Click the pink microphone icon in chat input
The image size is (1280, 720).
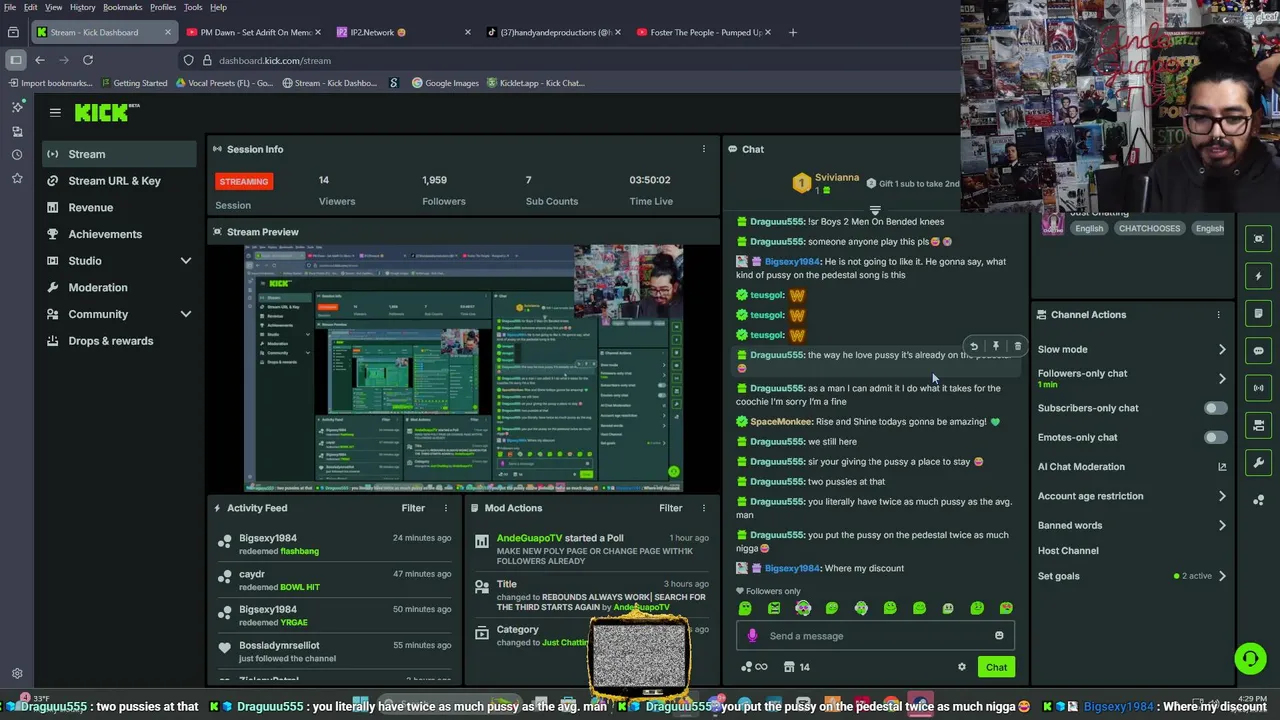pyautogui.click(x=753, y=636)
